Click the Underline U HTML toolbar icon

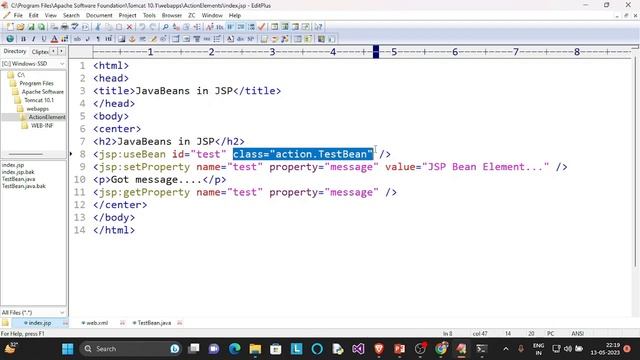(44, 39)
